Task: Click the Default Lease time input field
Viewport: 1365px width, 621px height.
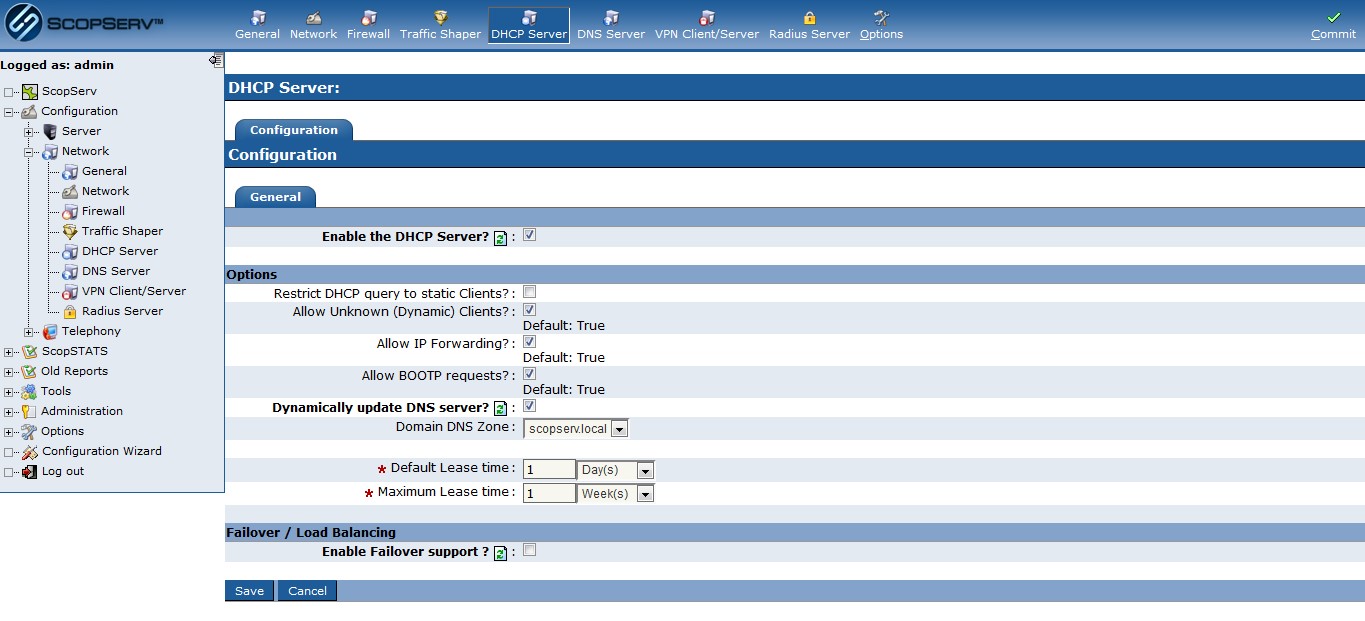Action: [549, 470]
